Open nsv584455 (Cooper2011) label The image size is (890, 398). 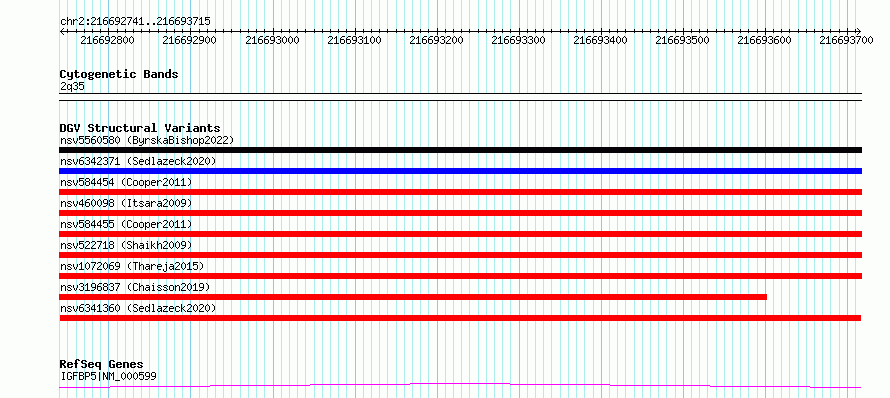pos(126,224)
